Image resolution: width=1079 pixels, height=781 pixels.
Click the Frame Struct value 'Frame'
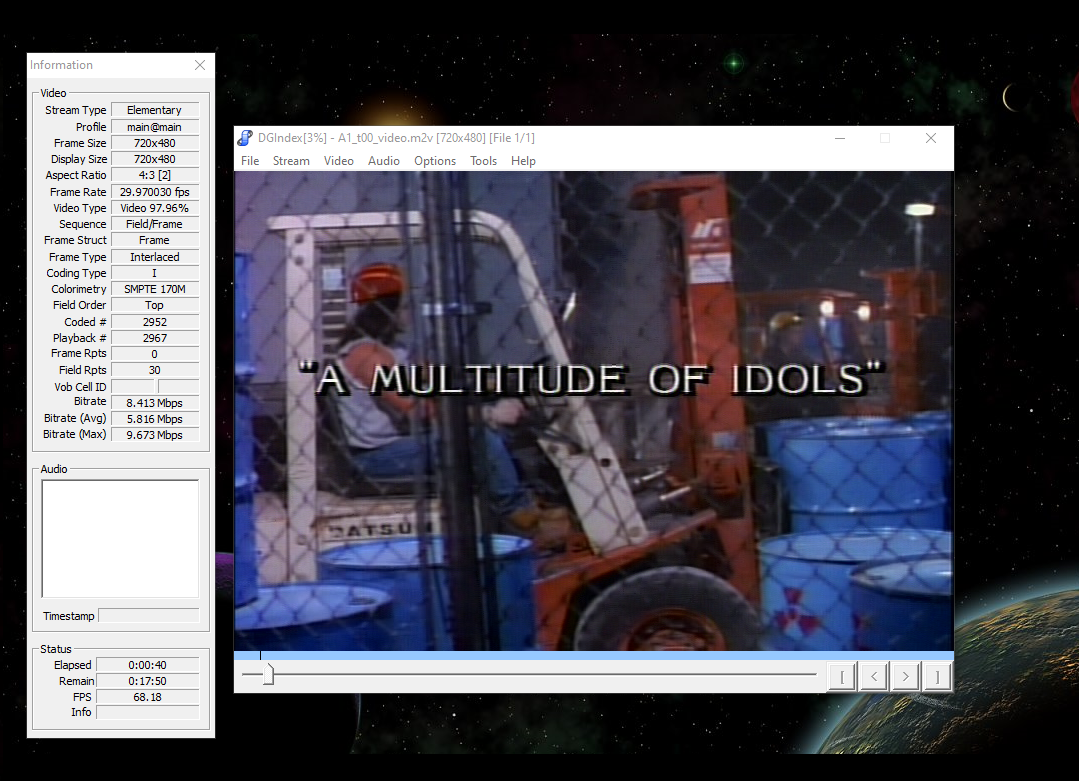[x=155, y=240]
